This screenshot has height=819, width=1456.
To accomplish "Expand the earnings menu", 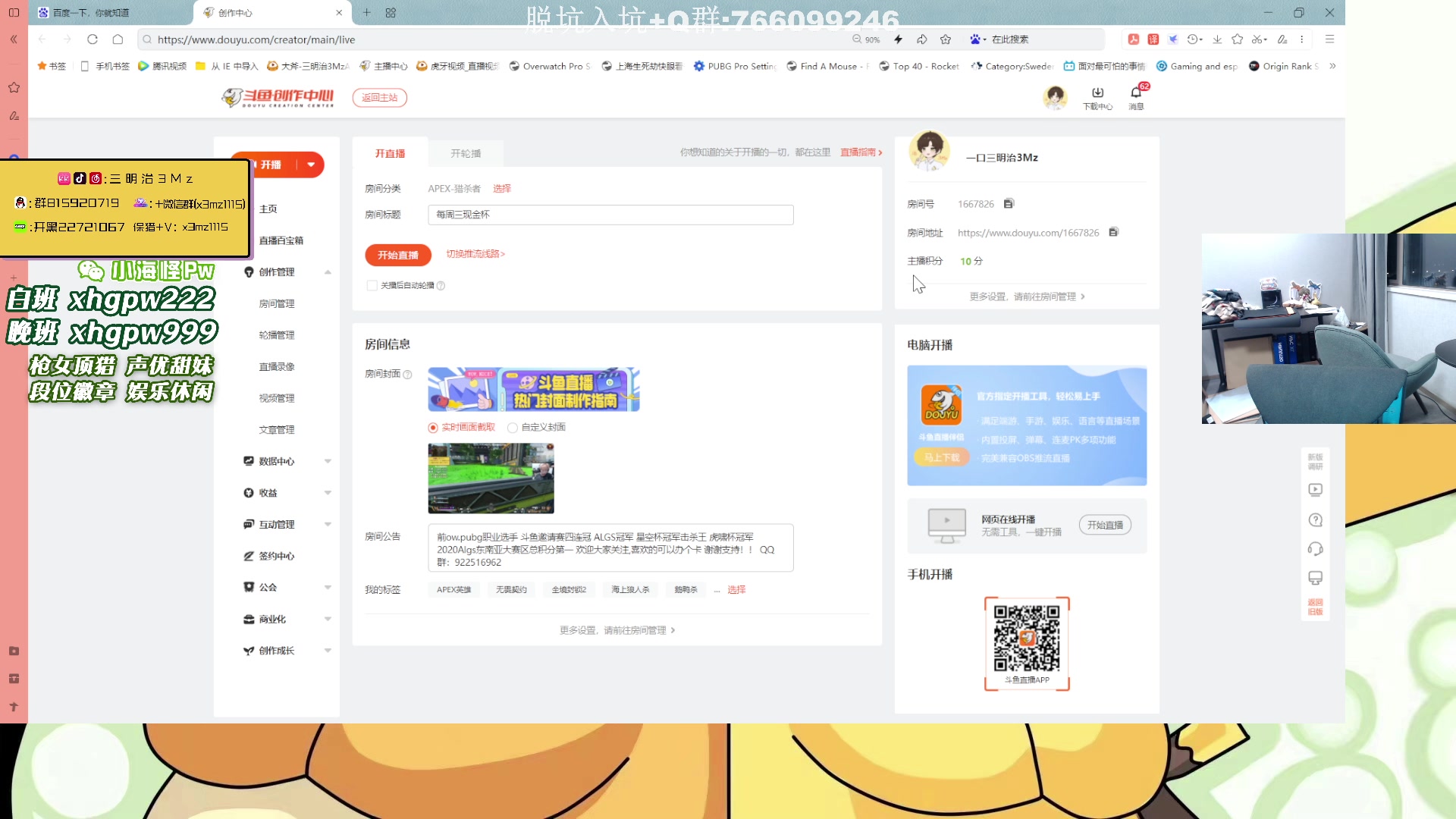I will pos(328,493).
